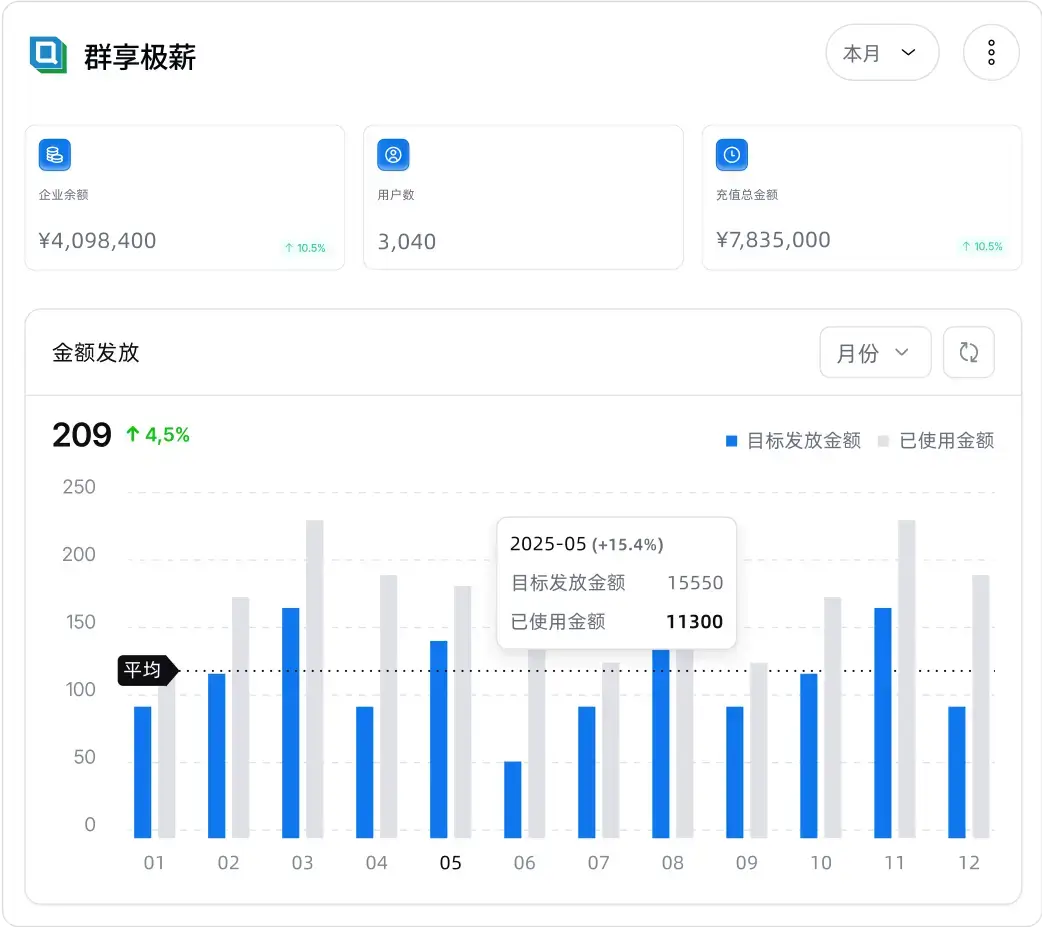Viewport: 1042px width, 927px height.
Task: Click the 群享极薪 app logo icon
Action: click(48, 55)
